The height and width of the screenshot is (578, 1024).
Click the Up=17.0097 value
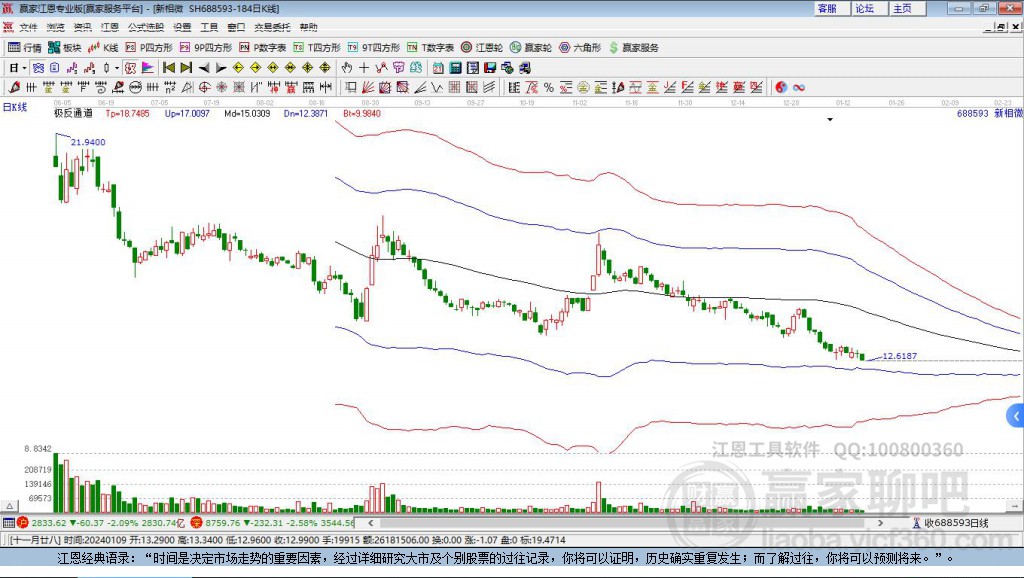point(187,113)
